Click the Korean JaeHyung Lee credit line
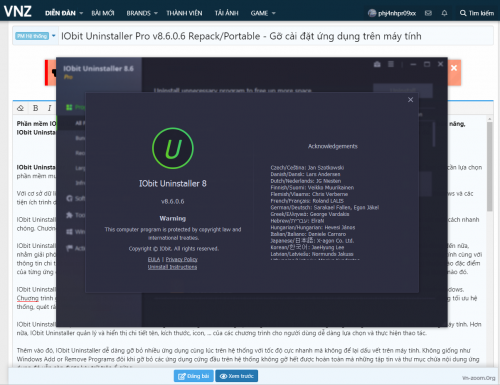 pos(307,247)
